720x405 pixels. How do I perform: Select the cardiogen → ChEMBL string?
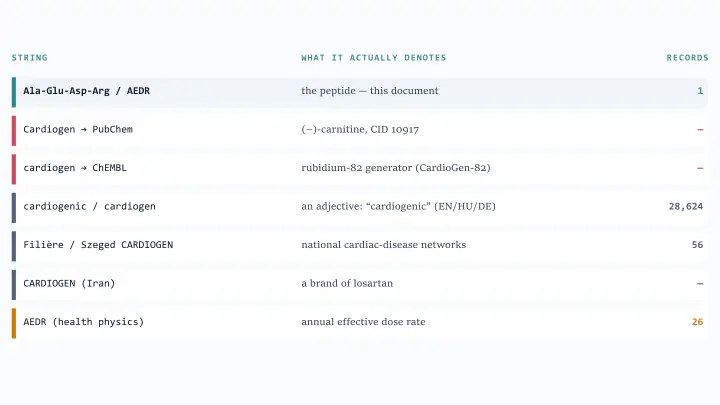click(x=75, y=168)
